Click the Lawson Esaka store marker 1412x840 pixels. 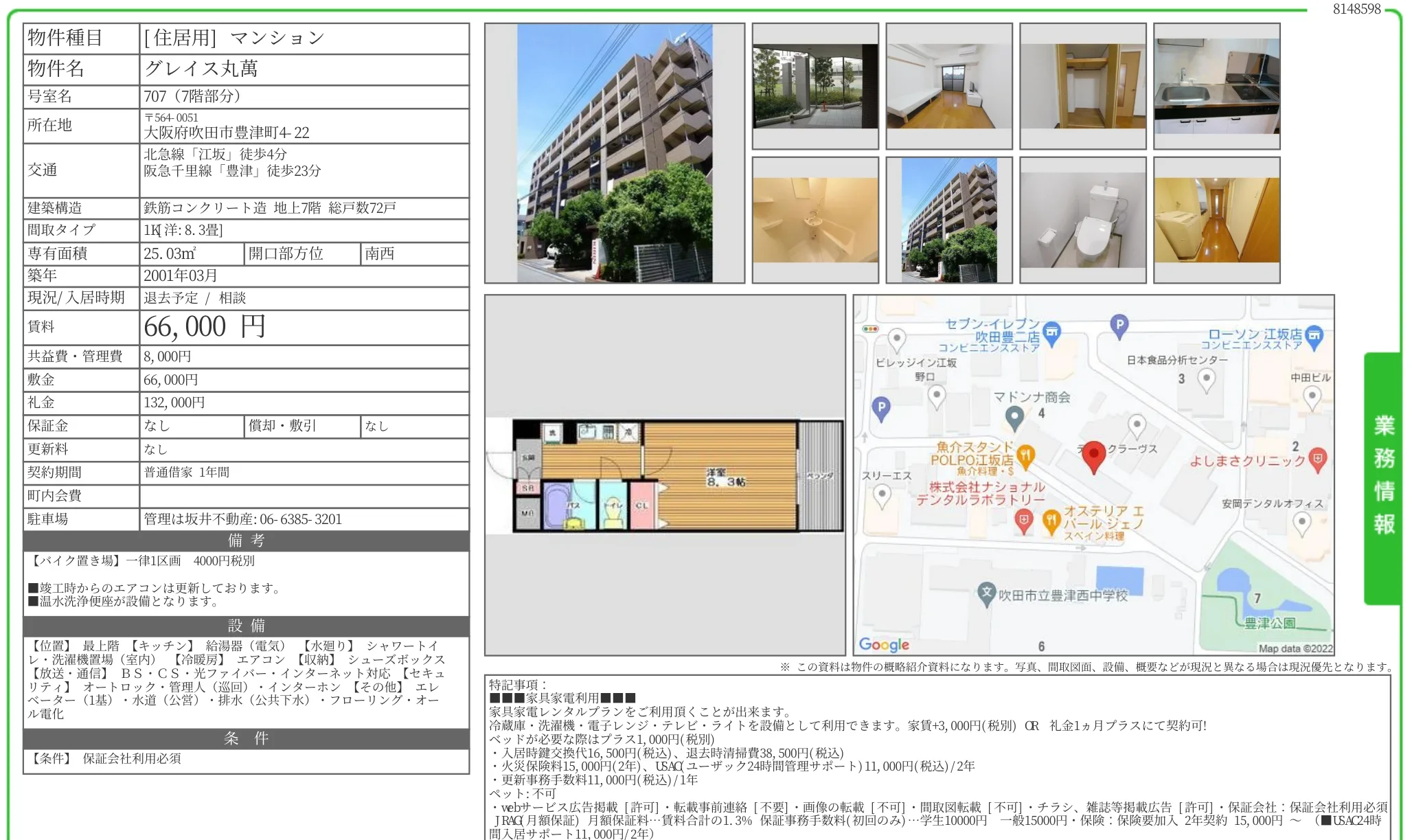(1313, 337)
